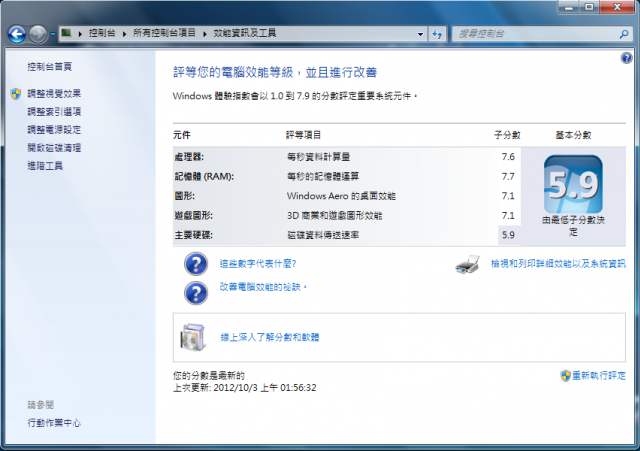Select the 遊戲圖形 row label

tap(193, 216)
